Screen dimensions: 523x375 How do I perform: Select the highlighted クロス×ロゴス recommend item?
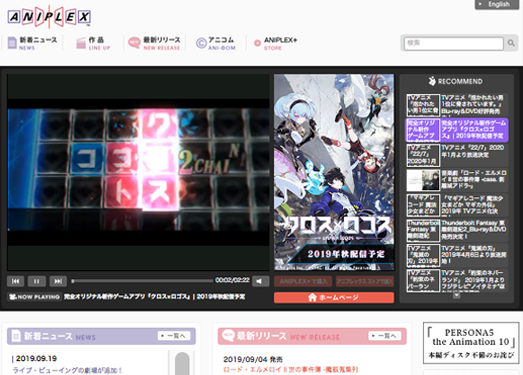(457, 130)
